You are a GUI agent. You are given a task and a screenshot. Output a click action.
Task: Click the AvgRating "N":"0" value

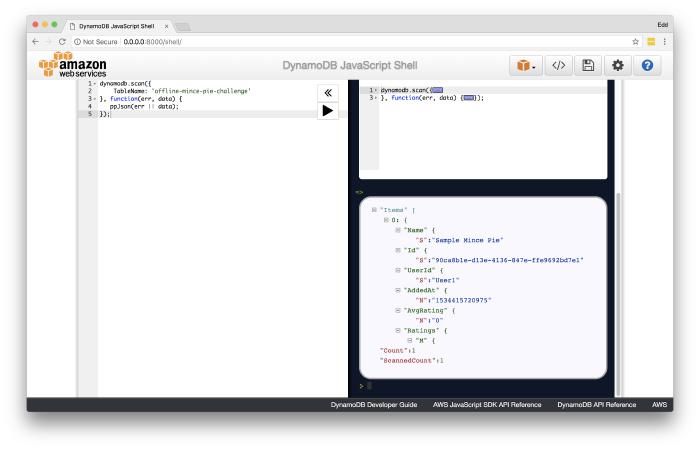(429, 320)
